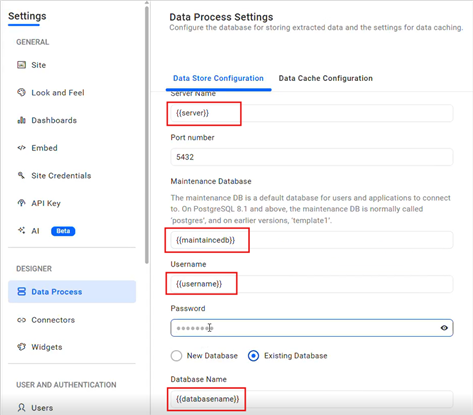The image size is (473, 415).
Task: Click the Dashboards bar chart icon
Action: pyautogui.click(x=21, y=120)
